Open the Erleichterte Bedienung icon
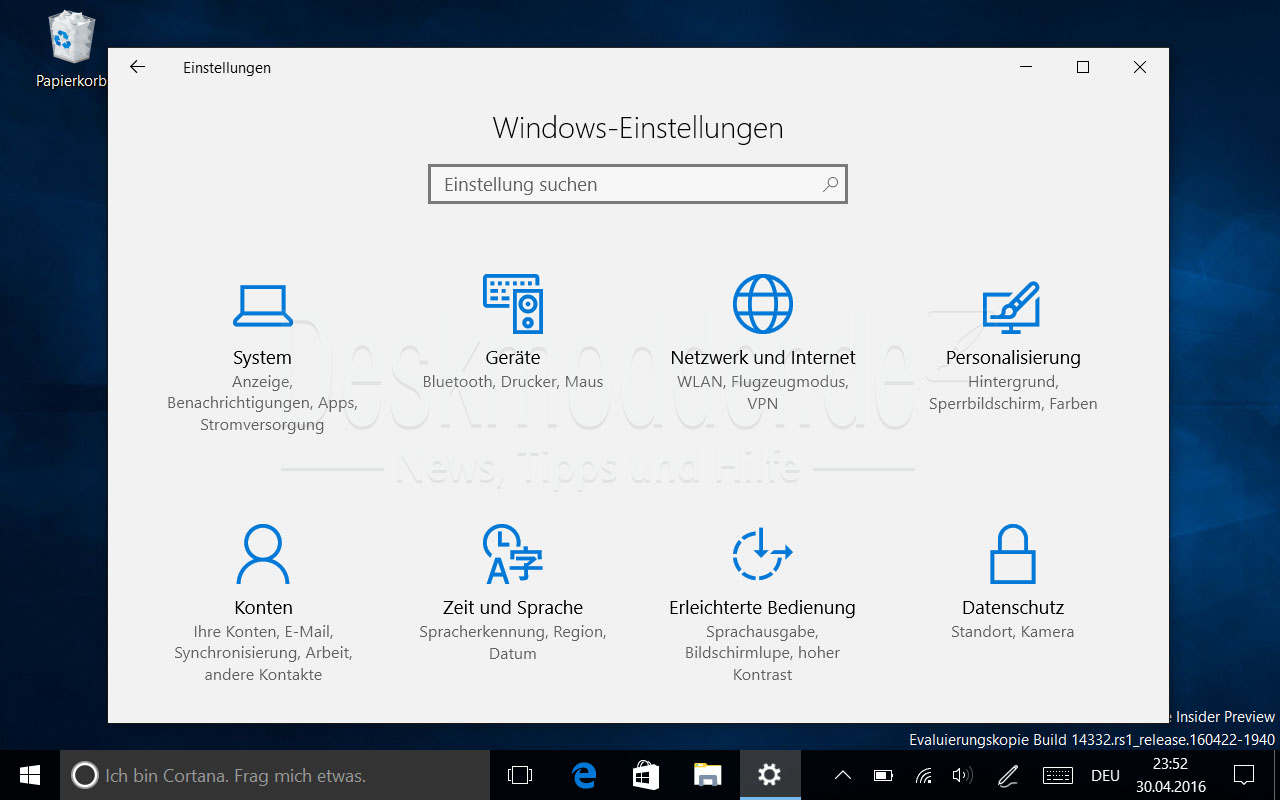 (x=762, y=553)
